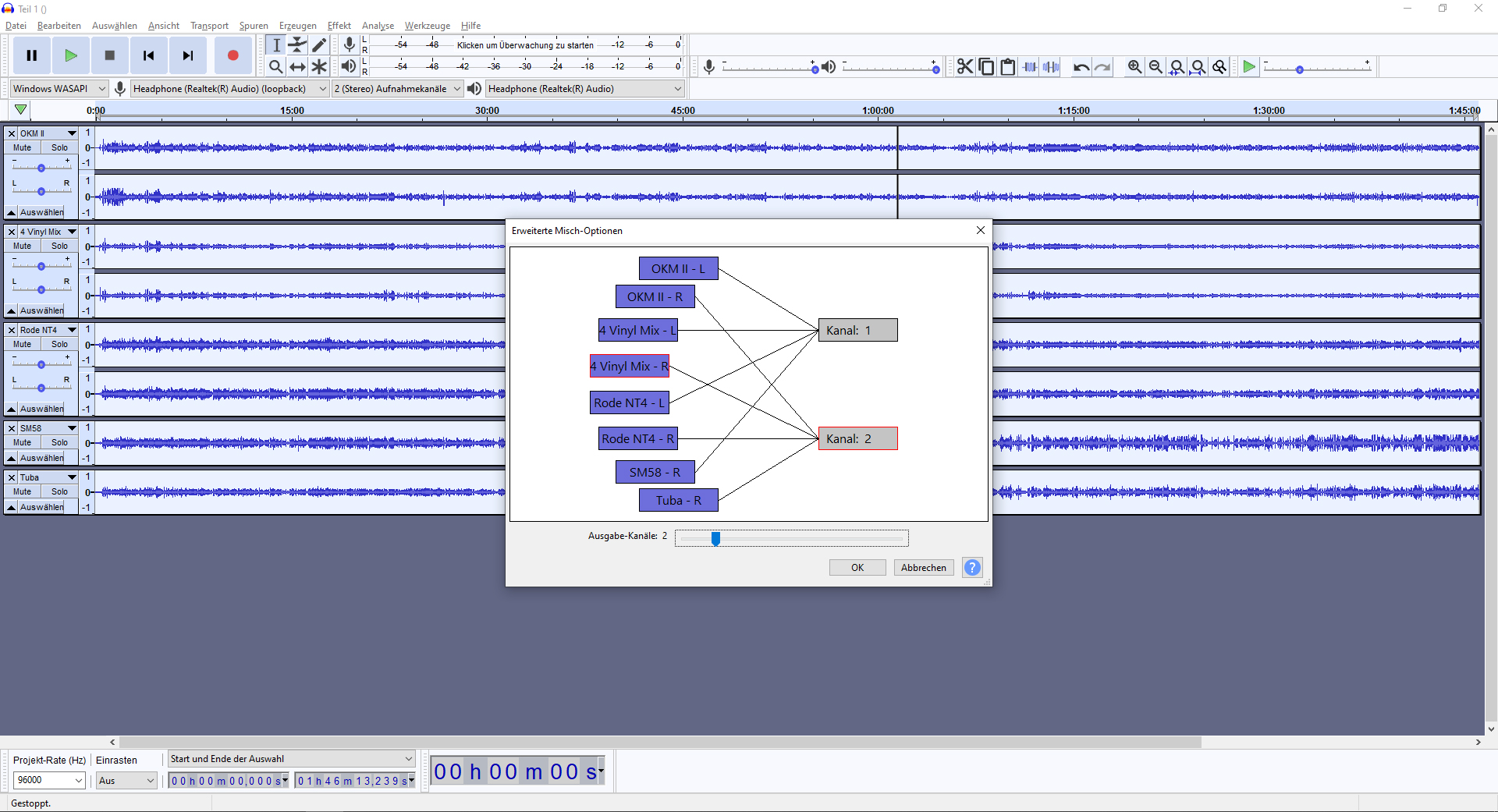
Task: Click the Abbrechen button
Action: [x=923, y=568]
